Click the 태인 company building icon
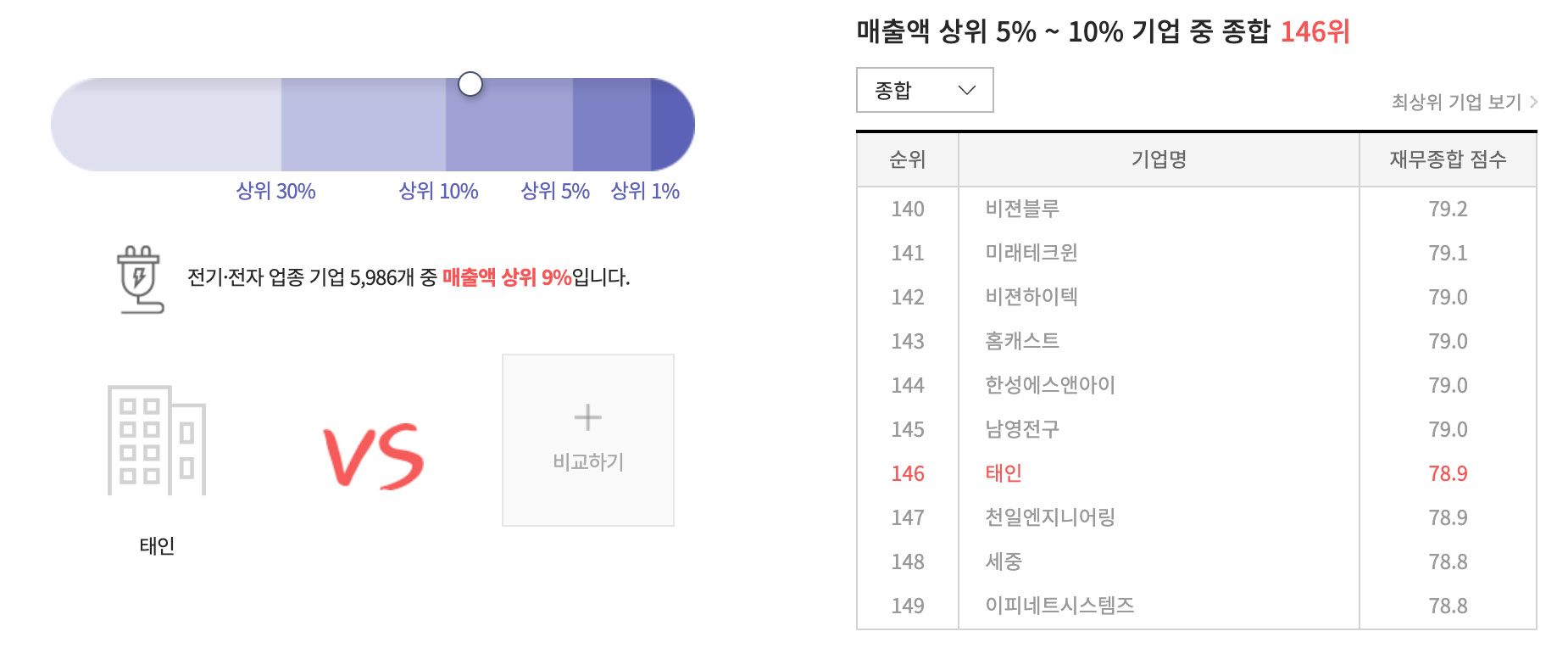This screenshot has width=1568, height=648. [x=157, y=440]
